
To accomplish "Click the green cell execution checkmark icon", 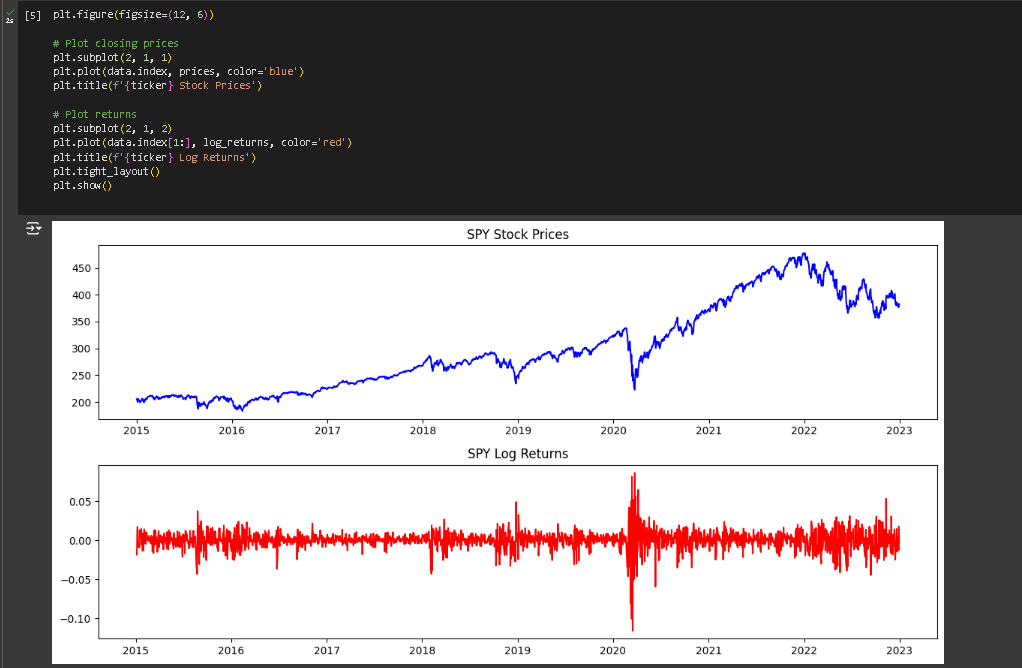I will pyautogui.click(x=10, y=12).
